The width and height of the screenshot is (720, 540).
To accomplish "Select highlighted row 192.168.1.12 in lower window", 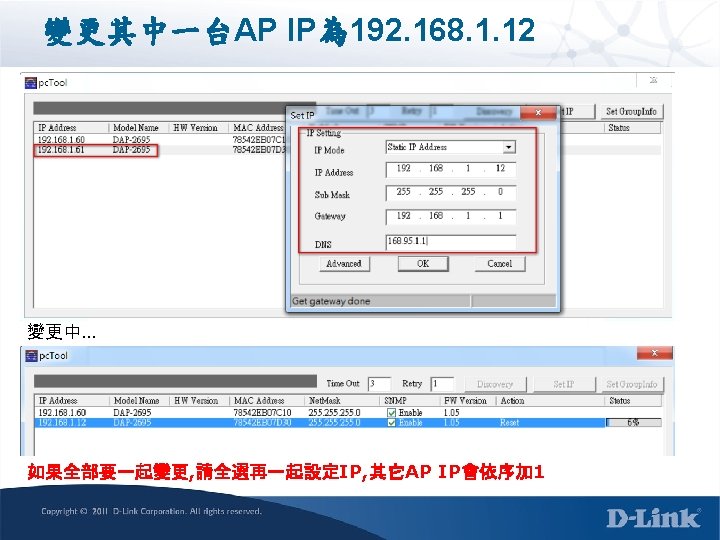I will tap(348, 422).
